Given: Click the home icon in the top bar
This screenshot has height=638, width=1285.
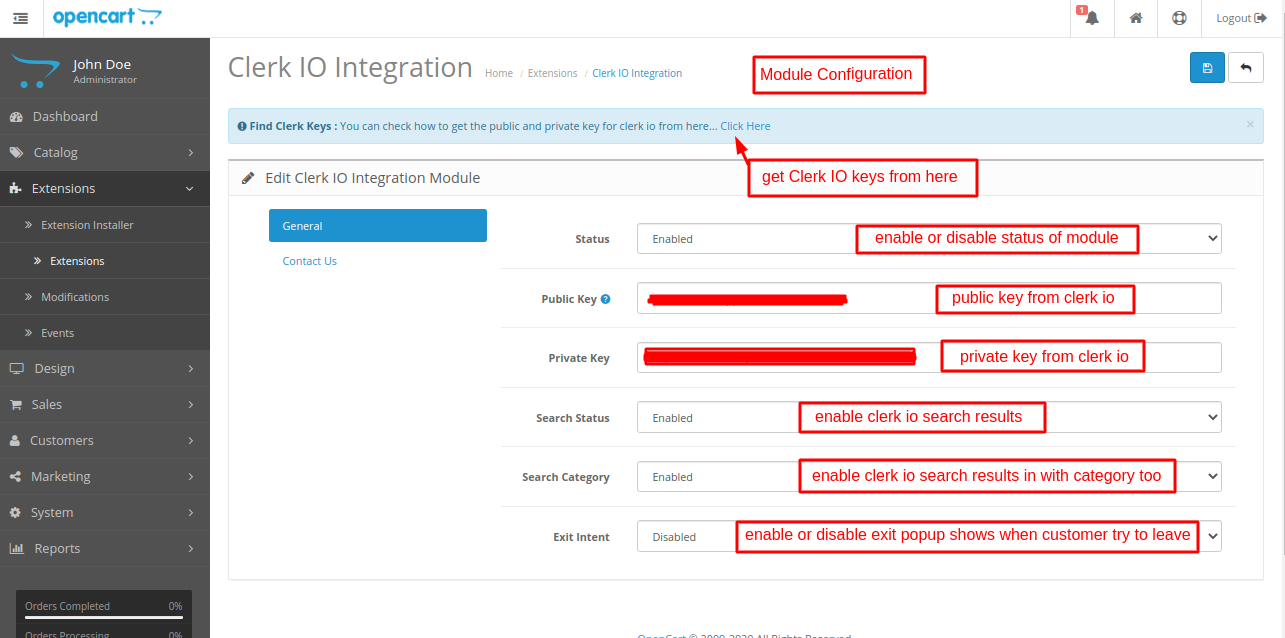Looking at the screenshot, I should (x=1135, y=18).
